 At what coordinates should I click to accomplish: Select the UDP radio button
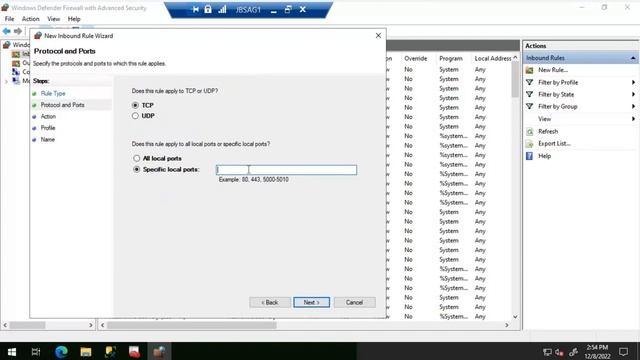135,116
